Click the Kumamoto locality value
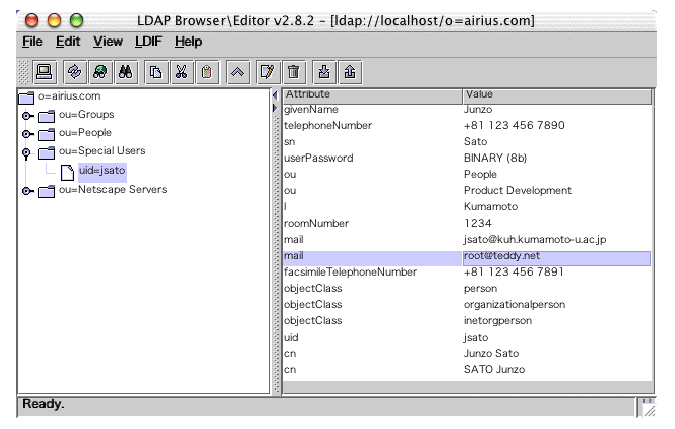Image resolution: width=675 pixels, height=429 pixels. coord(491,207)
